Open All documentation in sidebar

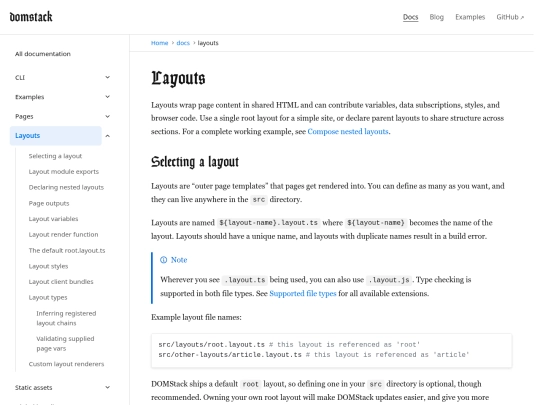pyautogui.click(x=43, y=54)
